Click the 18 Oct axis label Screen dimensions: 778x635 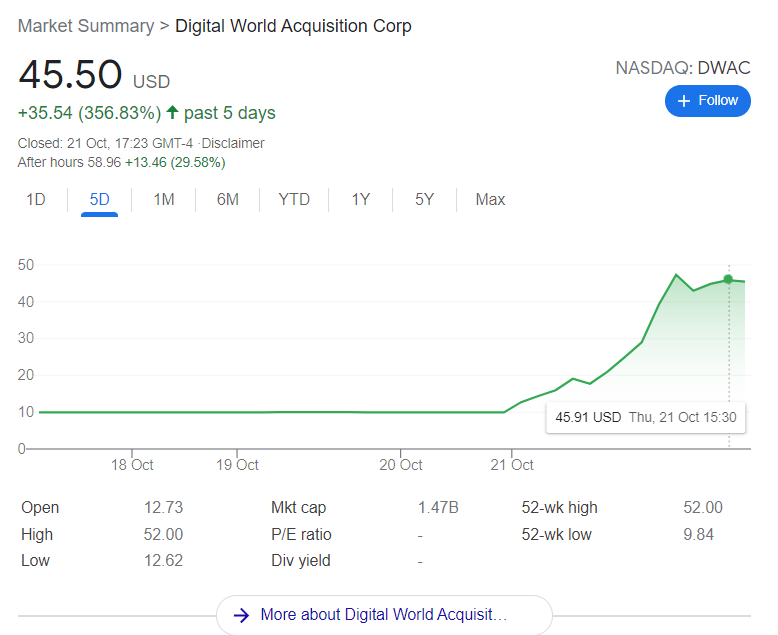coord(132,465)
